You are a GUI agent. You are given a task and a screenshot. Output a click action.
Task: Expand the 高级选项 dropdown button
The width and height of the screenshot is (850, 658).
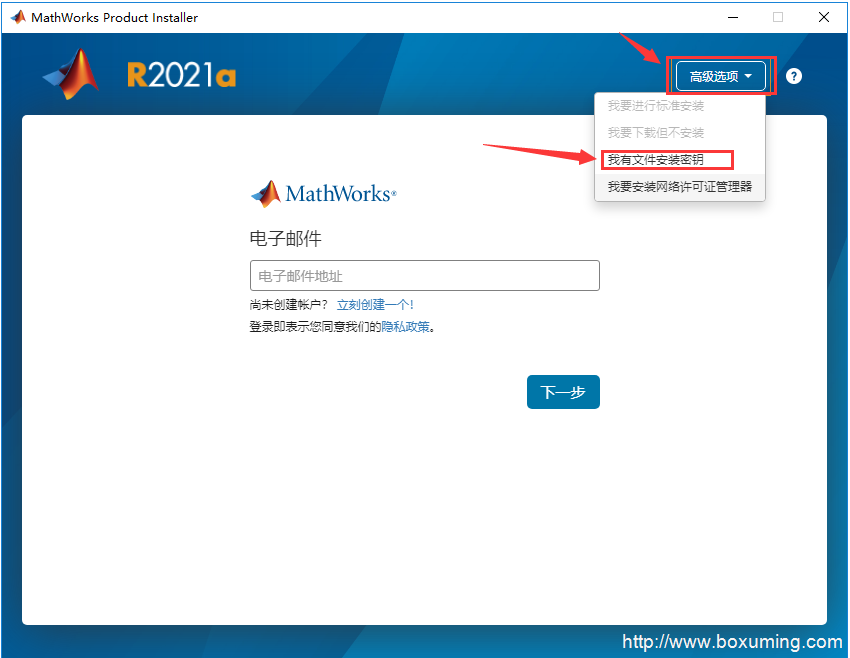point(720,76)
